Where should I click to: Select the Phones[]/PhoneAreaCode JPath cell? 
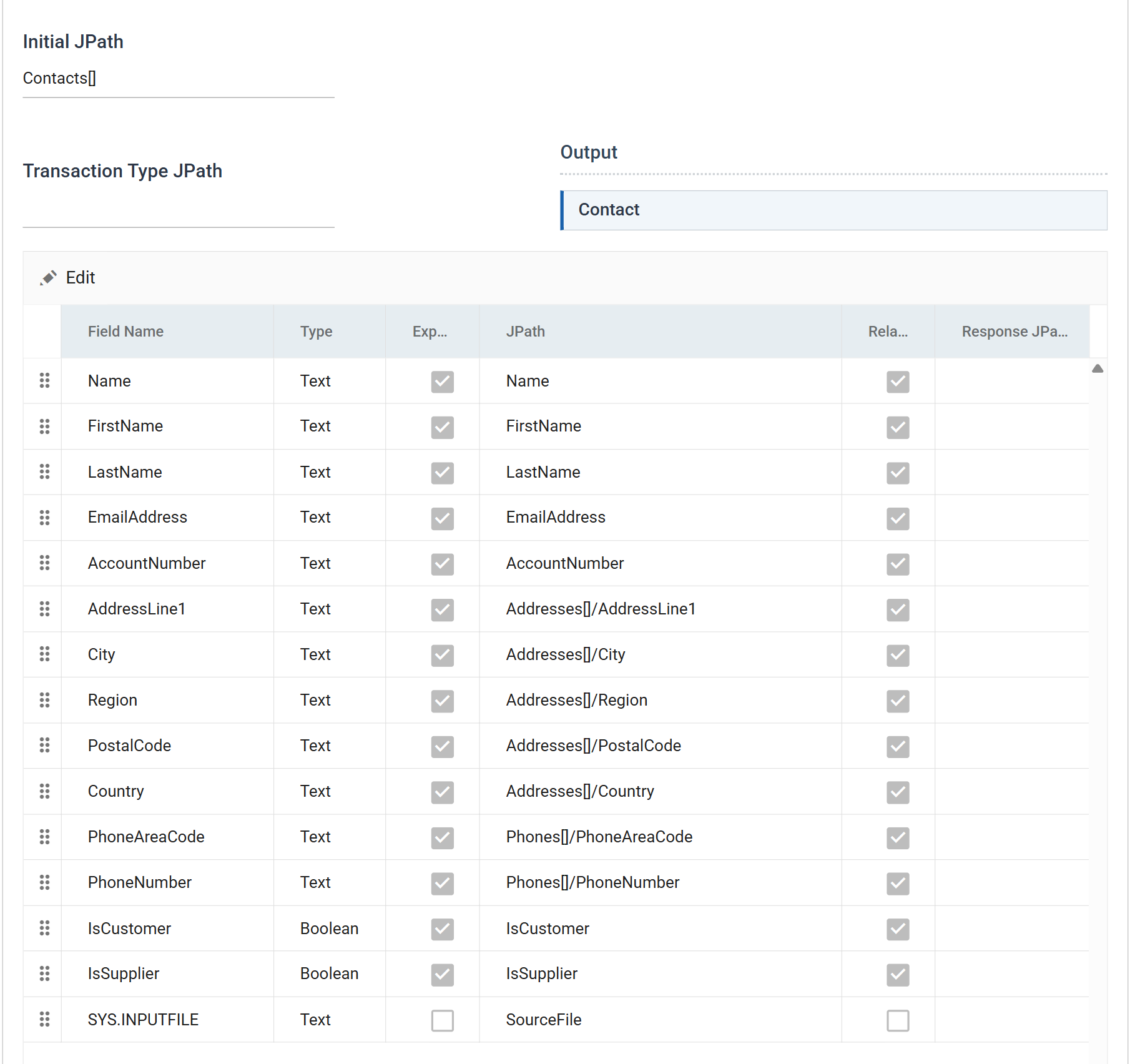click(x=661, y=837)
